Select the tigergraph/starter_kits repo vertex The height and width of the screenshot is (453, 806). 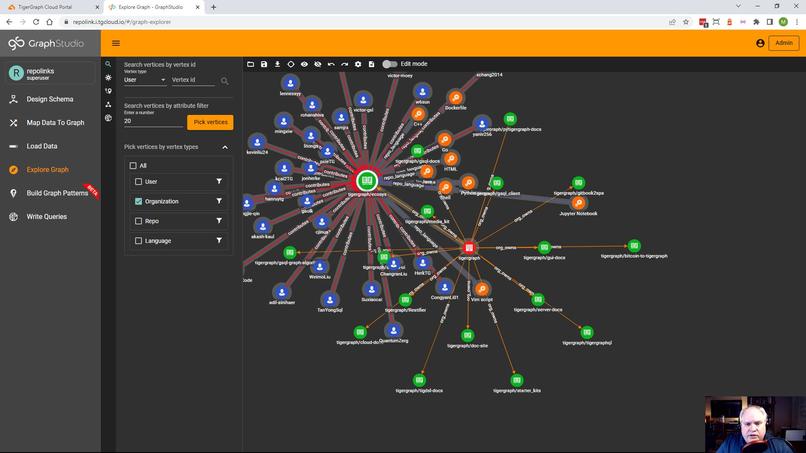click(517, 380)
